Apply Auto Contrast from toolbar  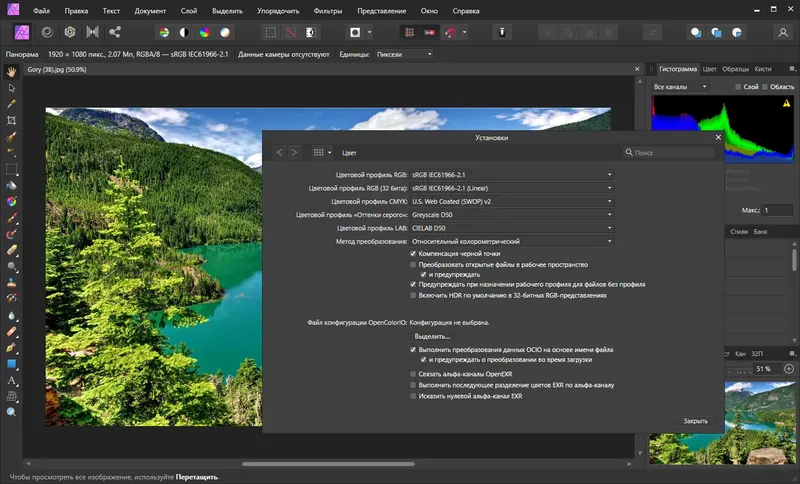pos(184,33)
